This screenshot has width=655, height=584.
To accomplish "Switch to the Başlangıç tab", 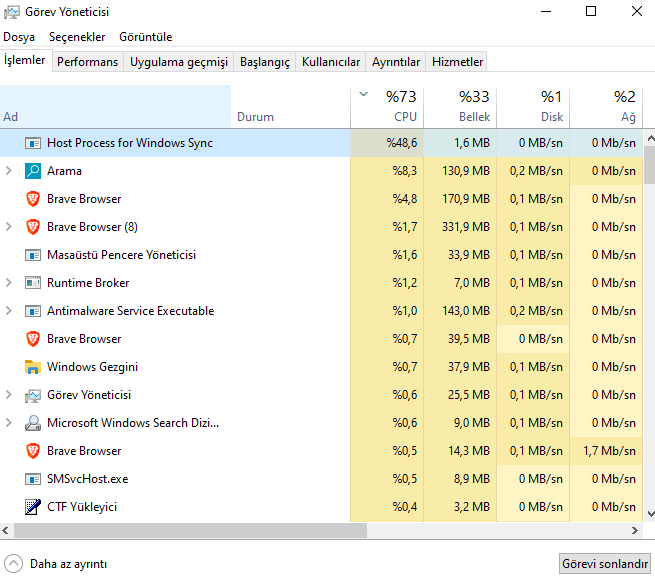I will click(265, 62).
